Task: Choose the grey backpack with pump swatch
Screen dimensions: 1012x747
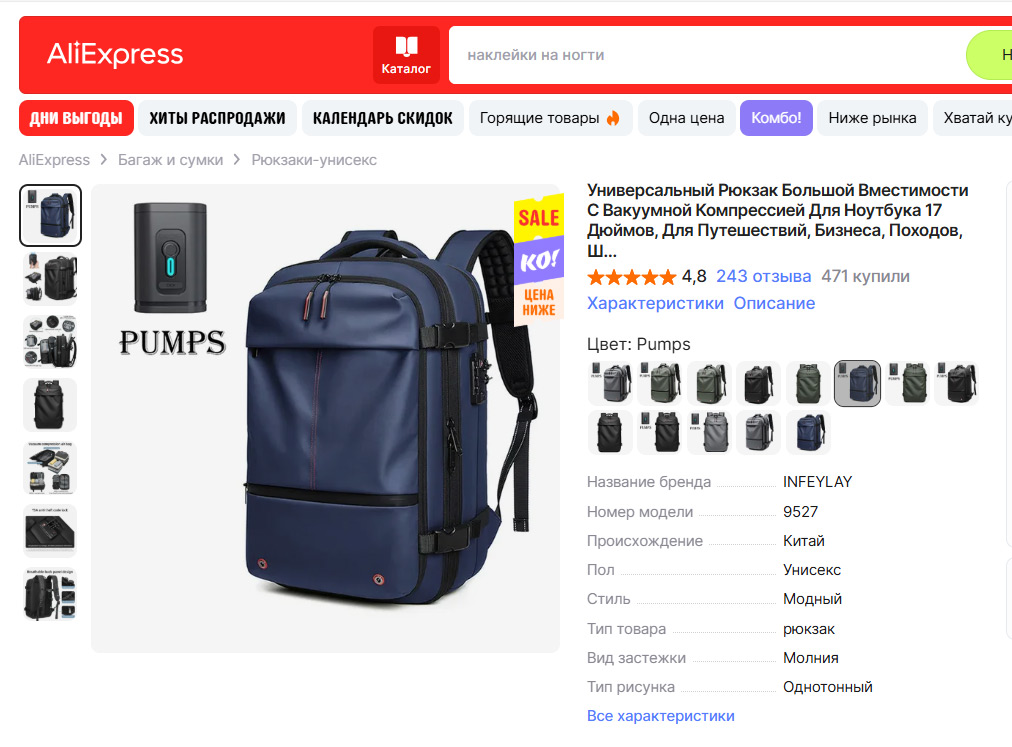Action: [x=611, y=383]
